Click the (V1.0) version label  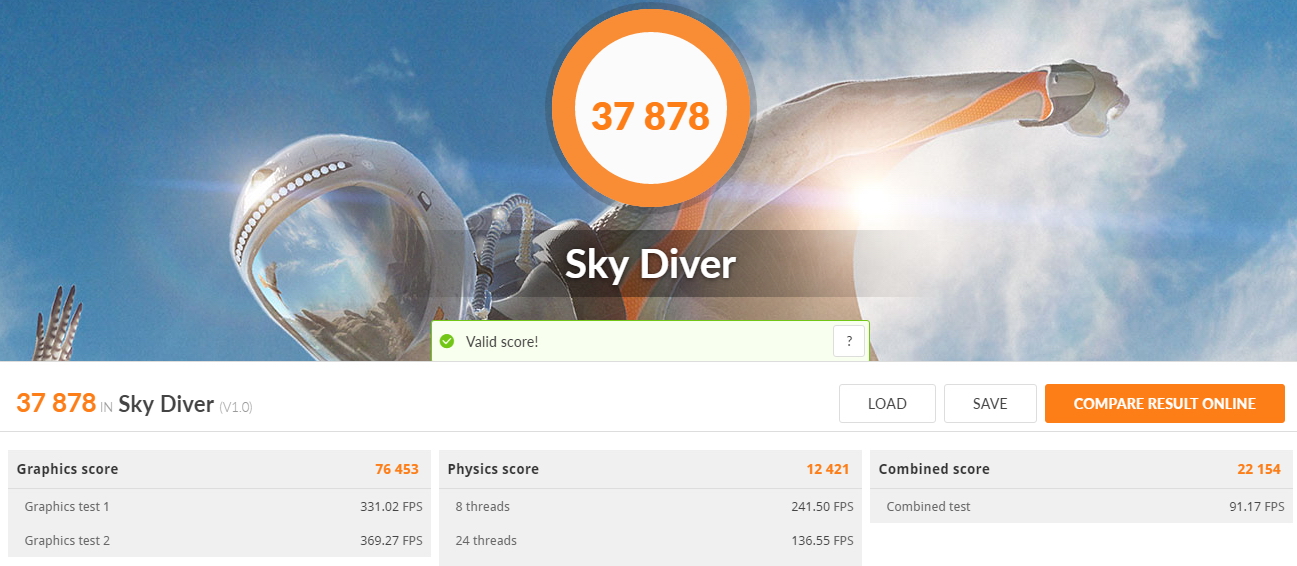236,407
